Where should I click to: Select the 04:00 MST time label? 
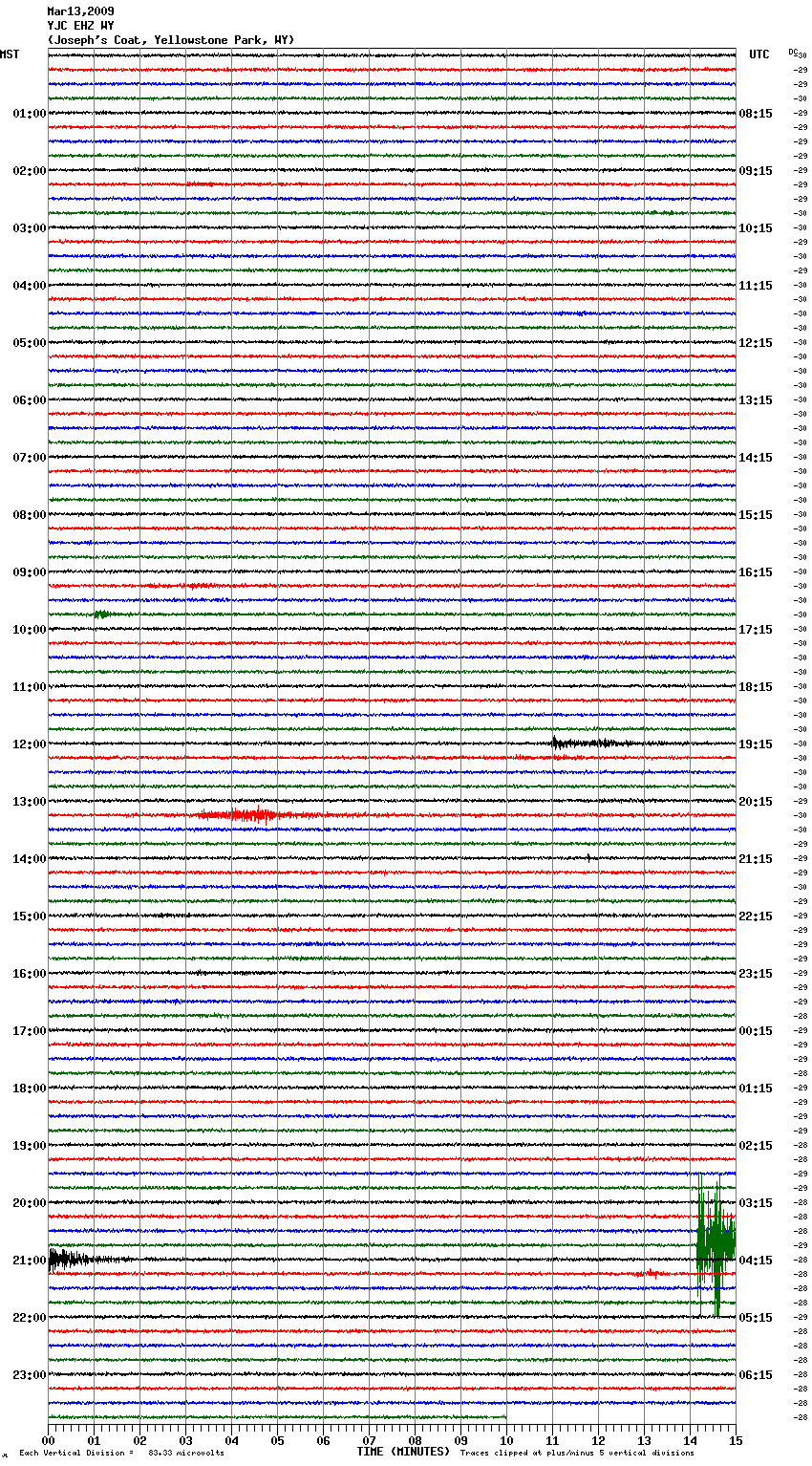[30, 286]
